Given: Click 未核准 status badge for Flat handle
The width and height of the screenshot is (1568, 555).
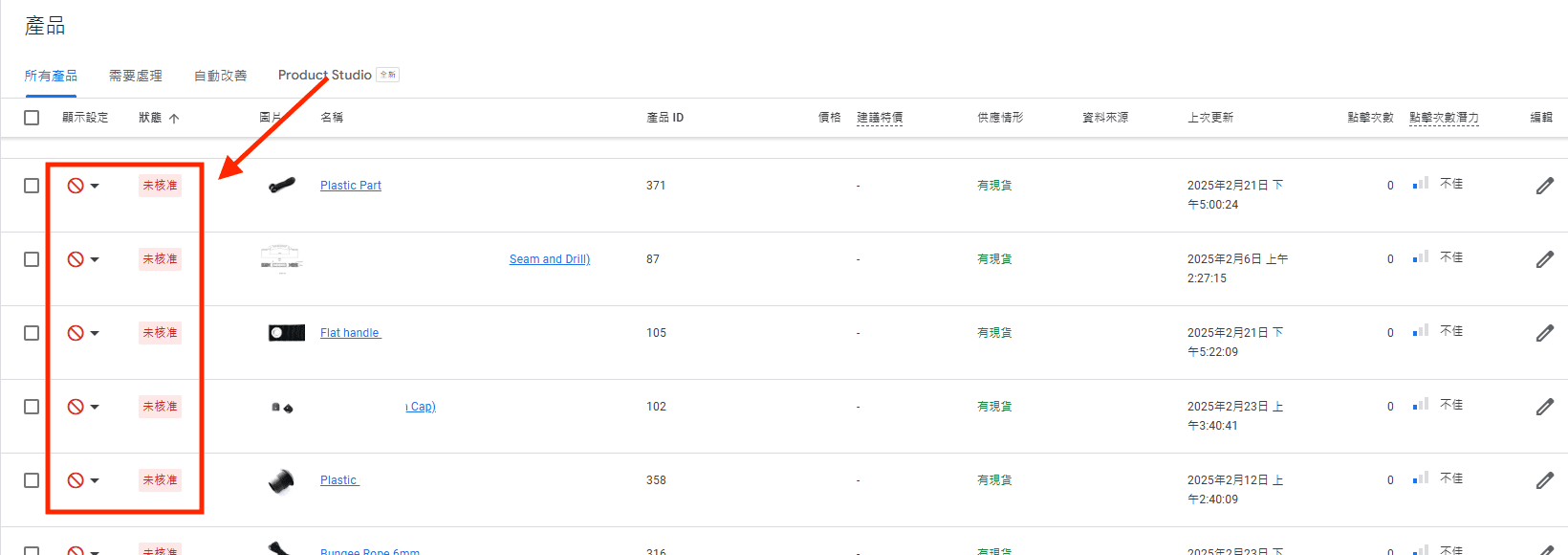Looking at the screenshot, I should tap(160, 333).
